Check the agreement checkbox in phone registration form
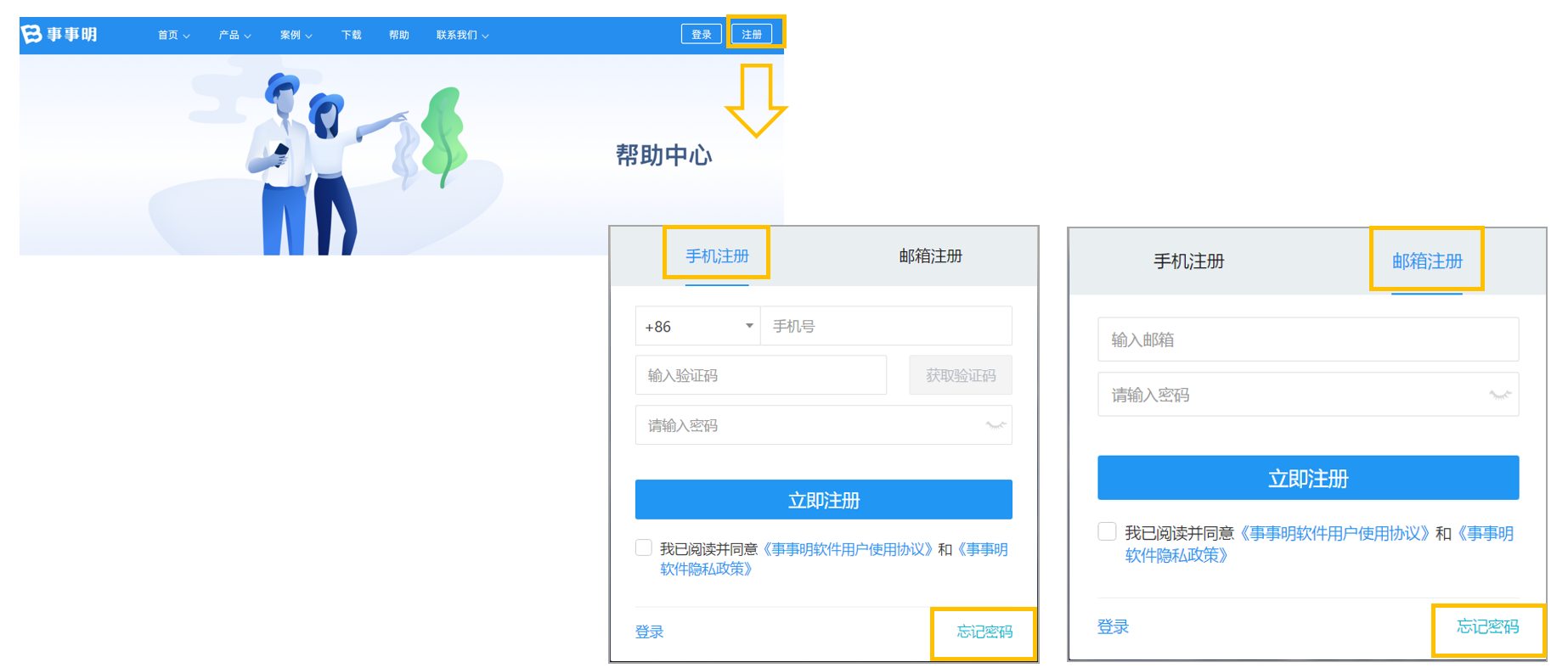 pyautogui.click(x=644, y=547)
